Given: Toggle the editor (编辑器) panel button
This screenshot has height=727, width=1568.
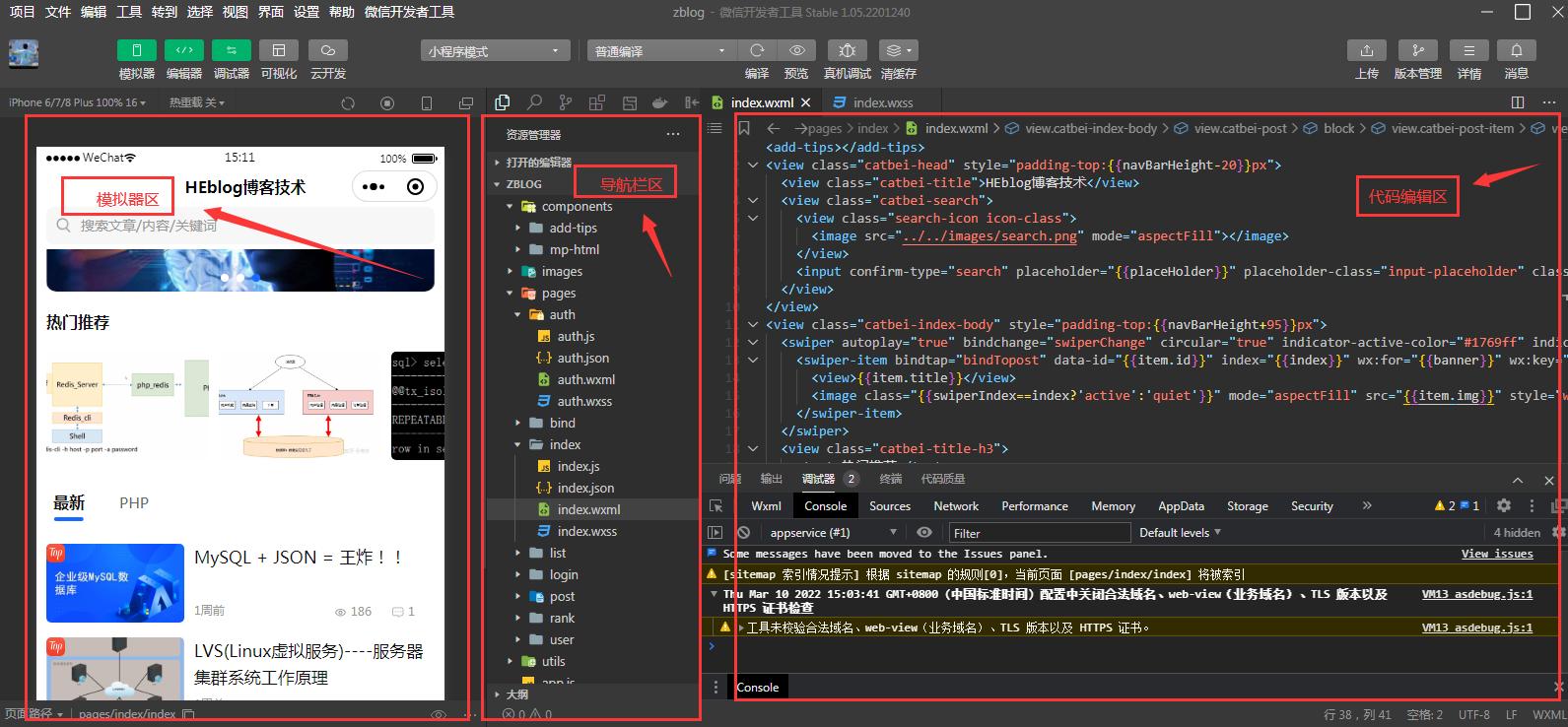Looking at the screenshot, I should 184,50.
